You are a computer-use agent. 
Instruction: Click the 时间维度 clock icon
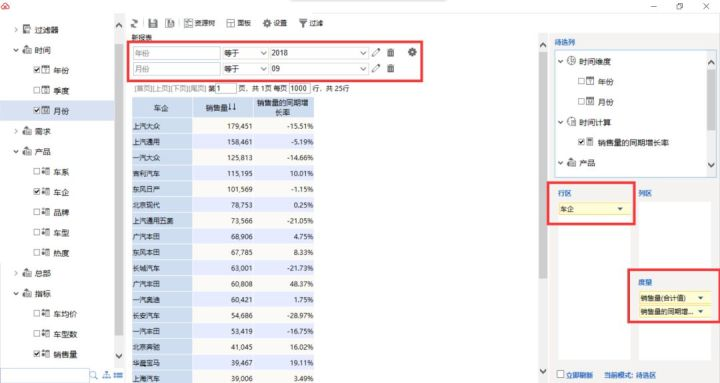[571, 61]
